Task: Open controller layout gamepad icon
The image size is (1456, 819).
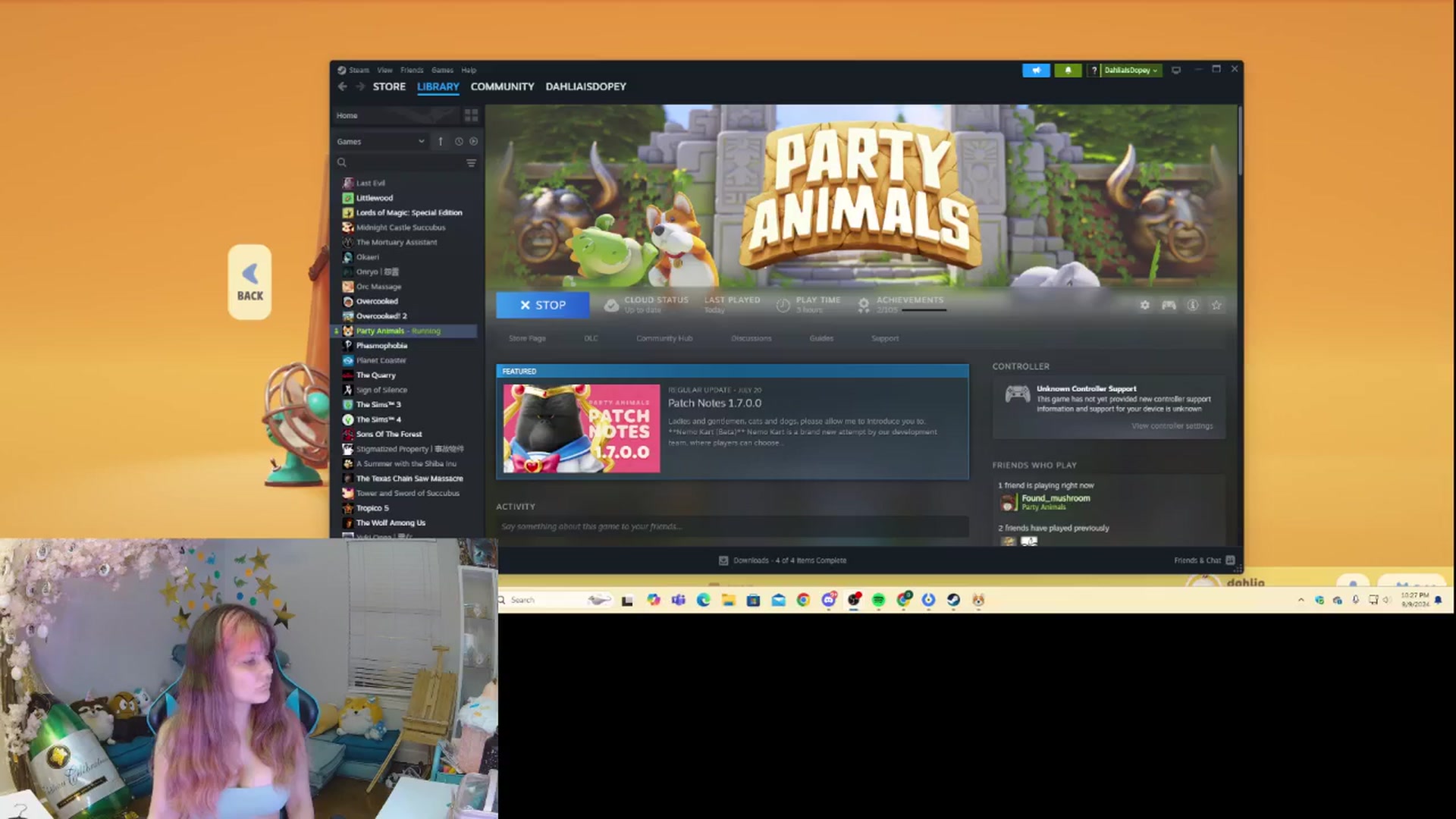Action: (1169, 305)
